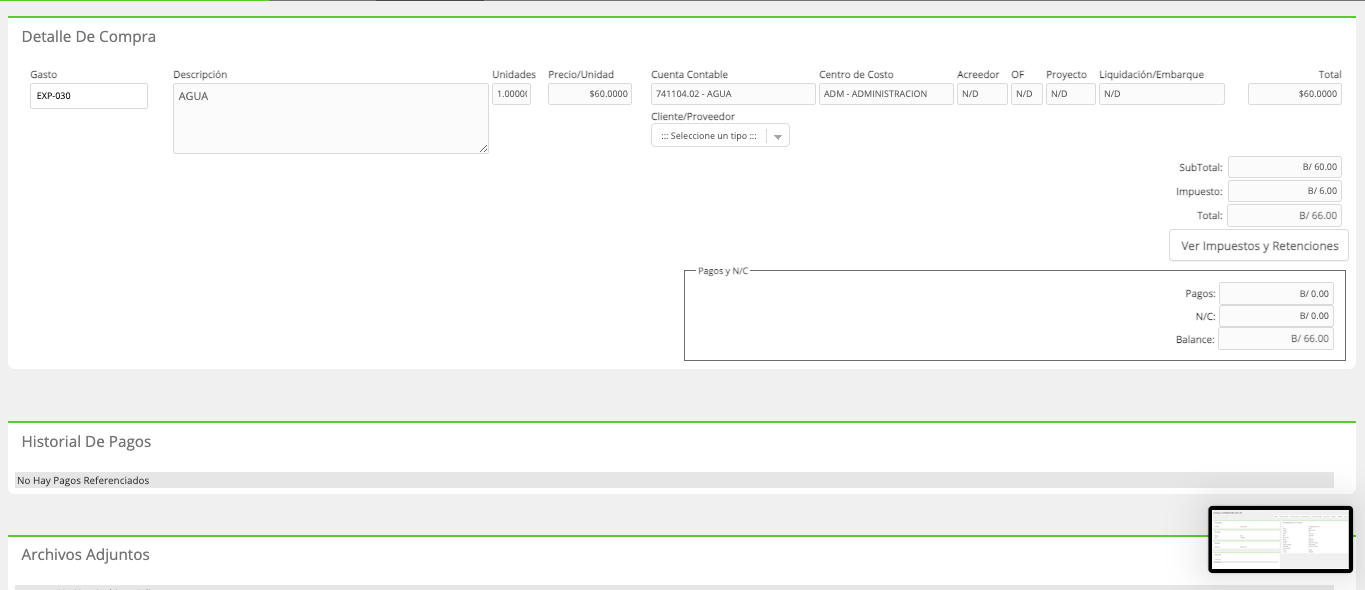Click the Balance field showing B/ 66.00

click(x=1276, y=339)
